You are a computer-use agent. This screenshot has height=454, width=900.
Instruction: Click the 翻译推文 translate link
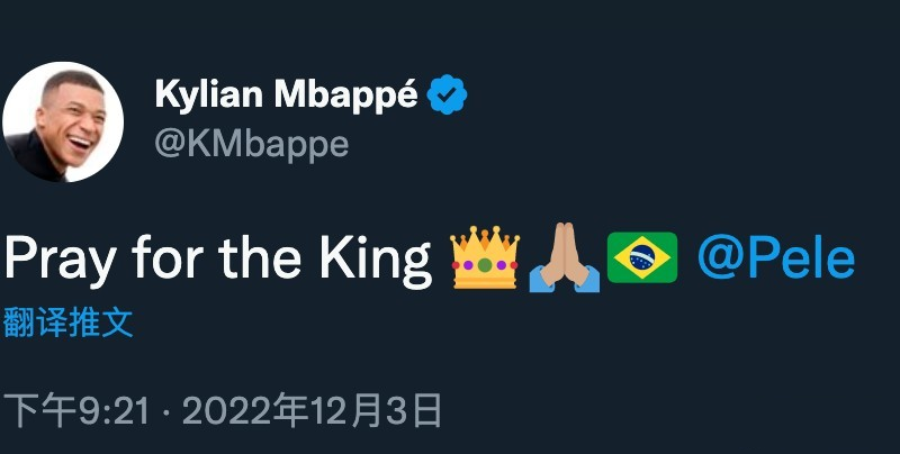[x=68, y=322]
